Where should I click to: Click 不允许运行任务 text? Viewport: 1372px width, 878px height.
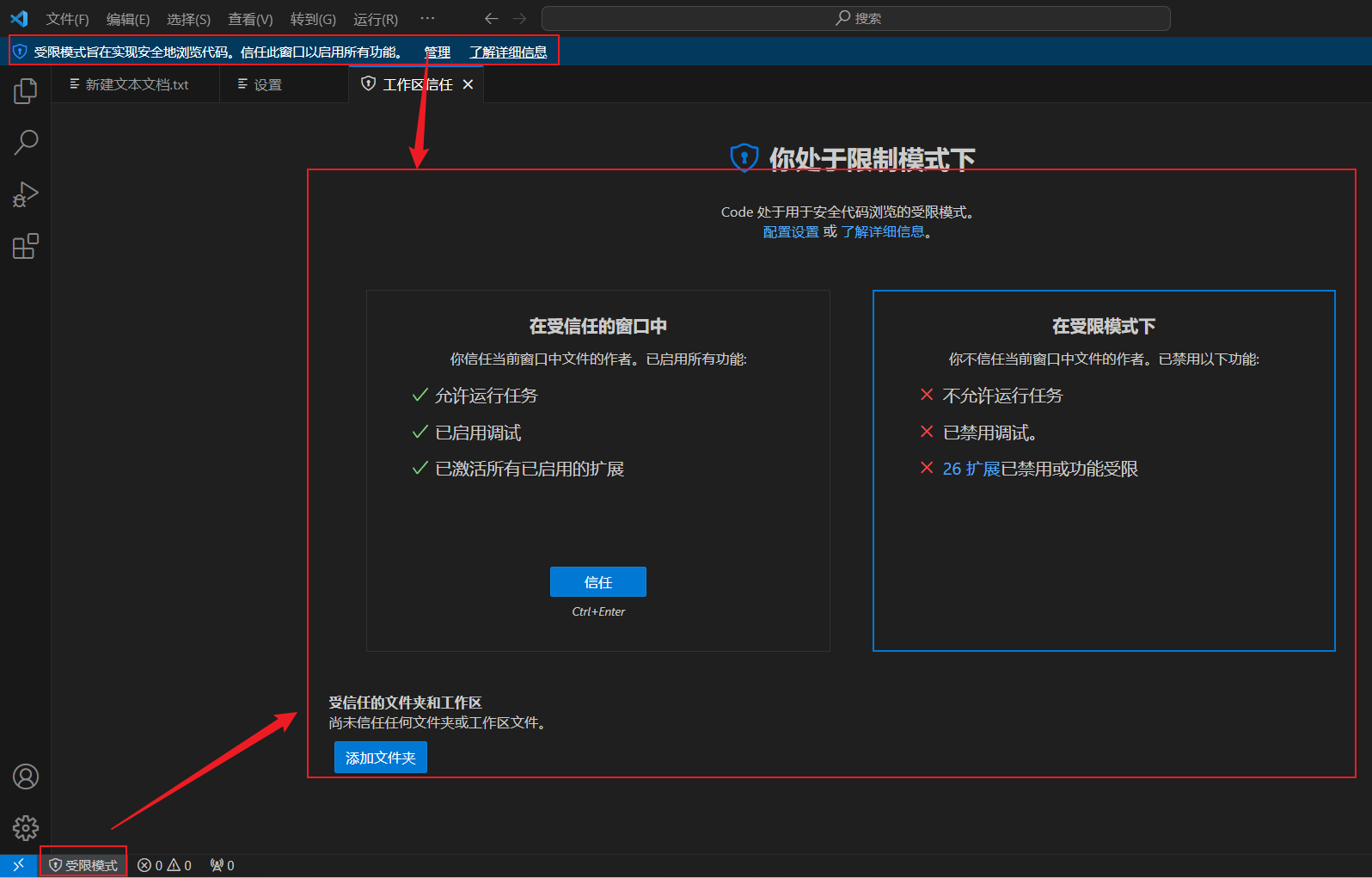(1002, 396)
